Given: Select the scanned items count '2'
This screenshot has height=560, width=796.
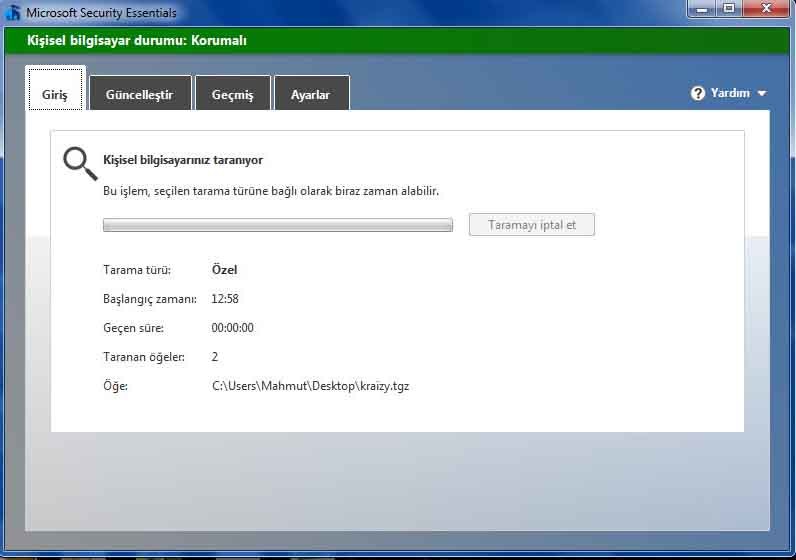Looking at the screenshot, I should tap(215, 357).
